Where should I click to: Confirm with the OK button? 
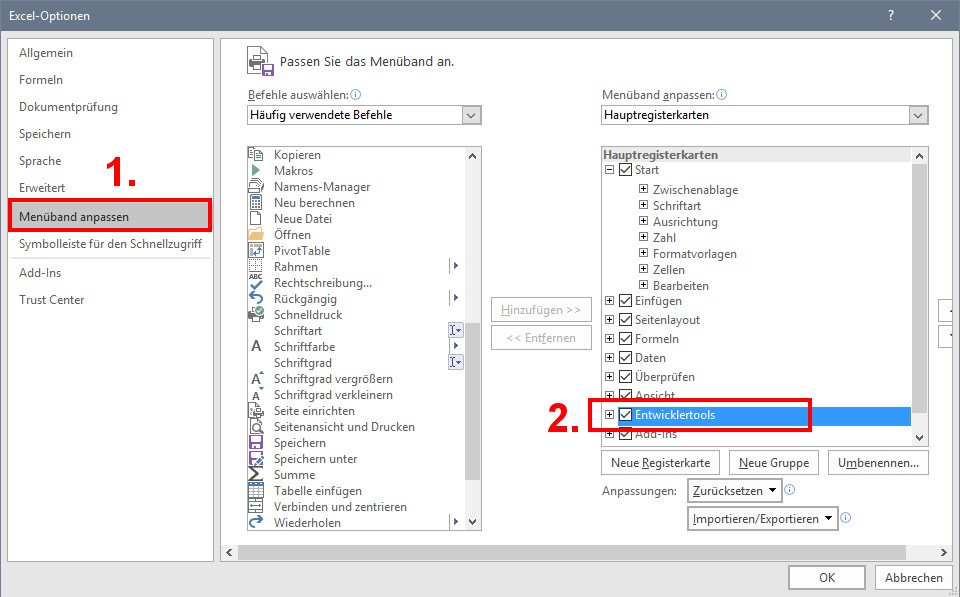[x=827, y=577]
